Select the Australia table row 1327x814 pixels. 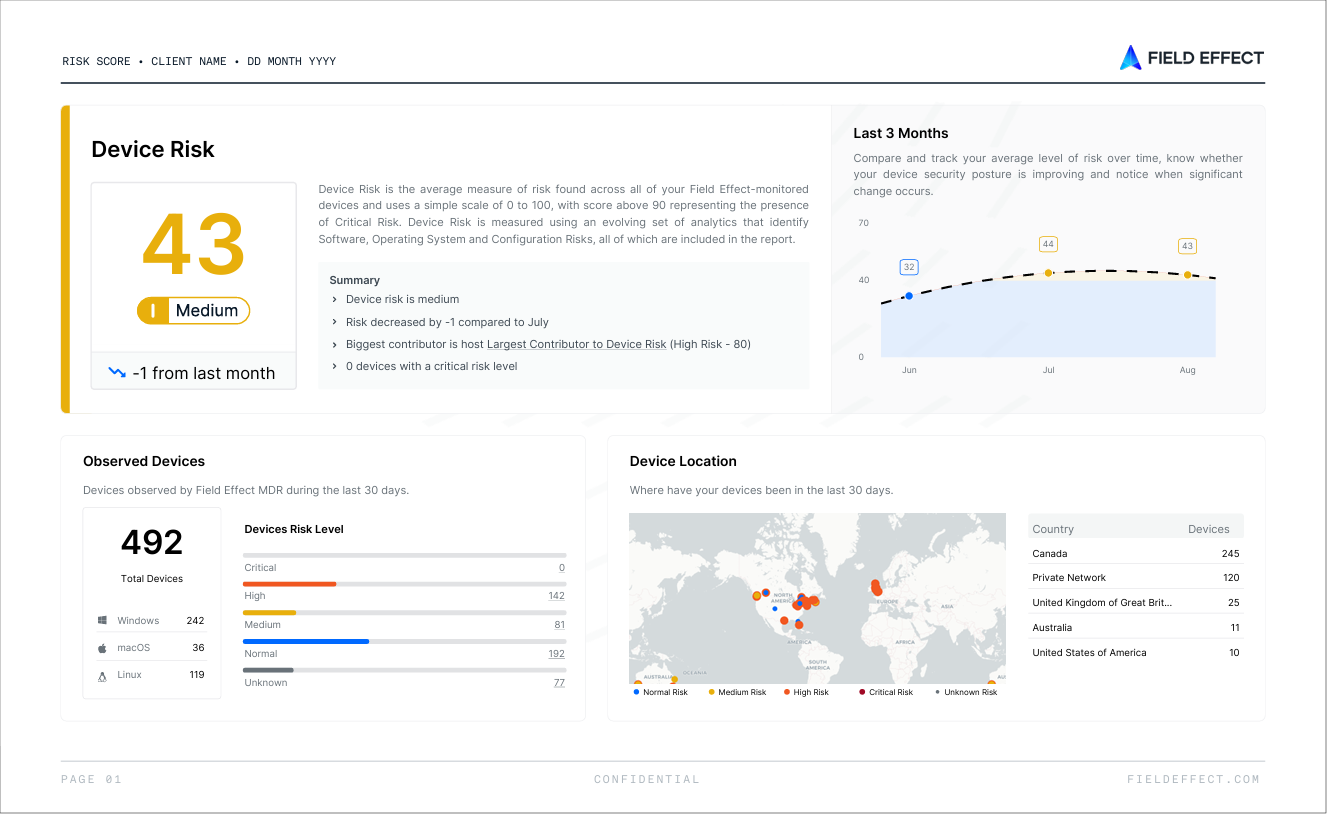[1136, 627]
